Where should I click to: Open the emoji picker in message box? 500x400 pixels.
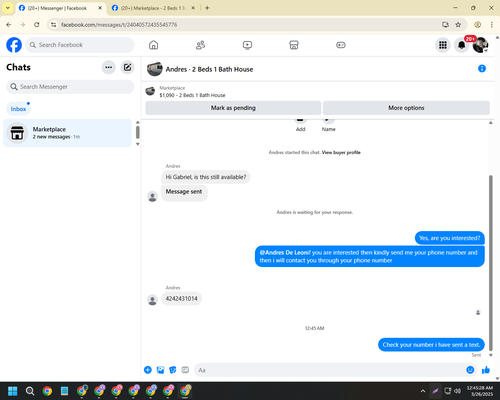pos(470,370)
